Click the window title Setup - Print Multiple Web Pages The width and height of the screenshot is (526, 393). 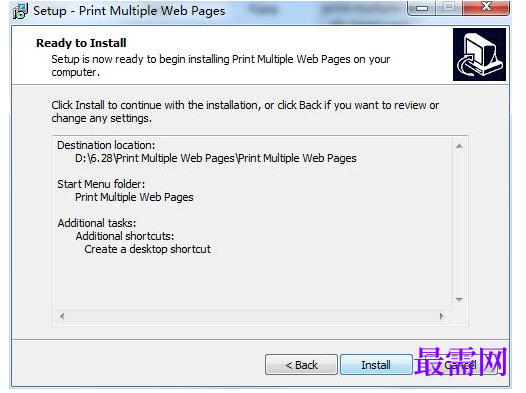pyautogui.click(x=129, y=11)
